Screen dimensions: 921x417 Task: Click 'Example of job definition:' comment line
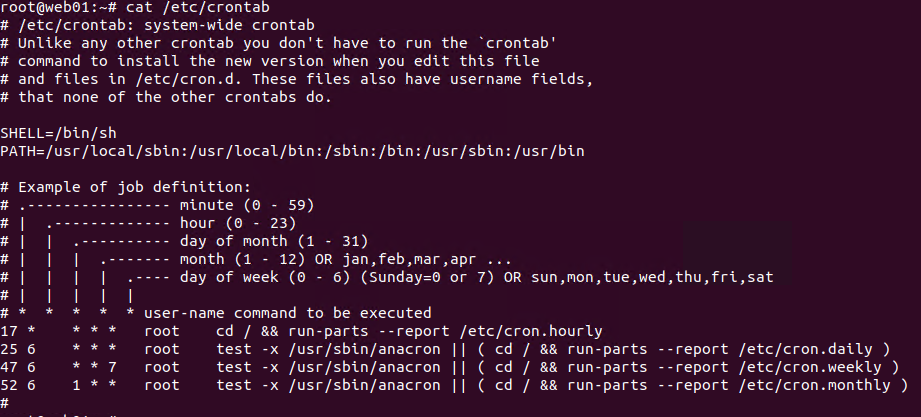134,186
